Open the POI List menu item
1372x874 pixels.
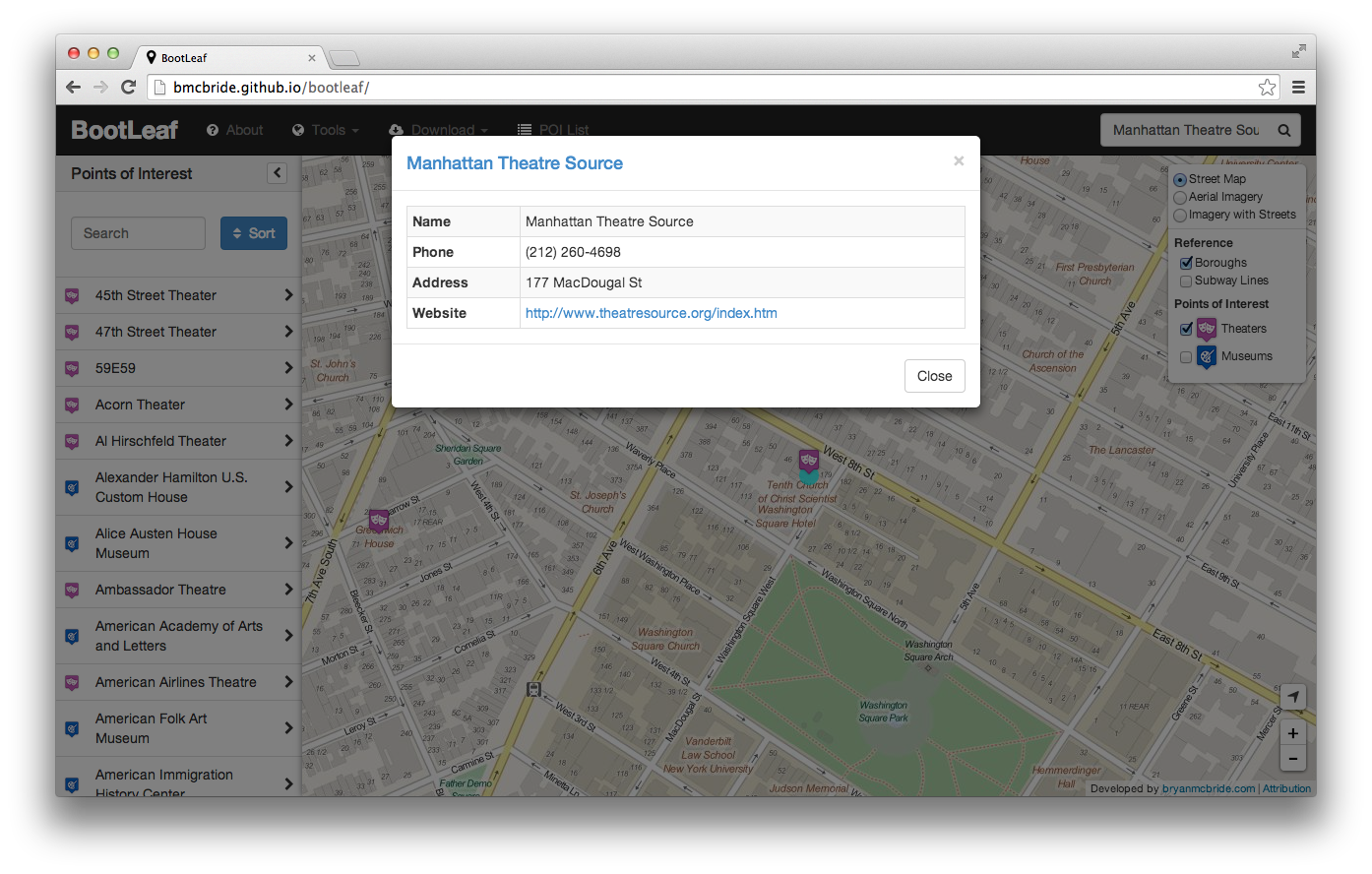tap(553, 130)
